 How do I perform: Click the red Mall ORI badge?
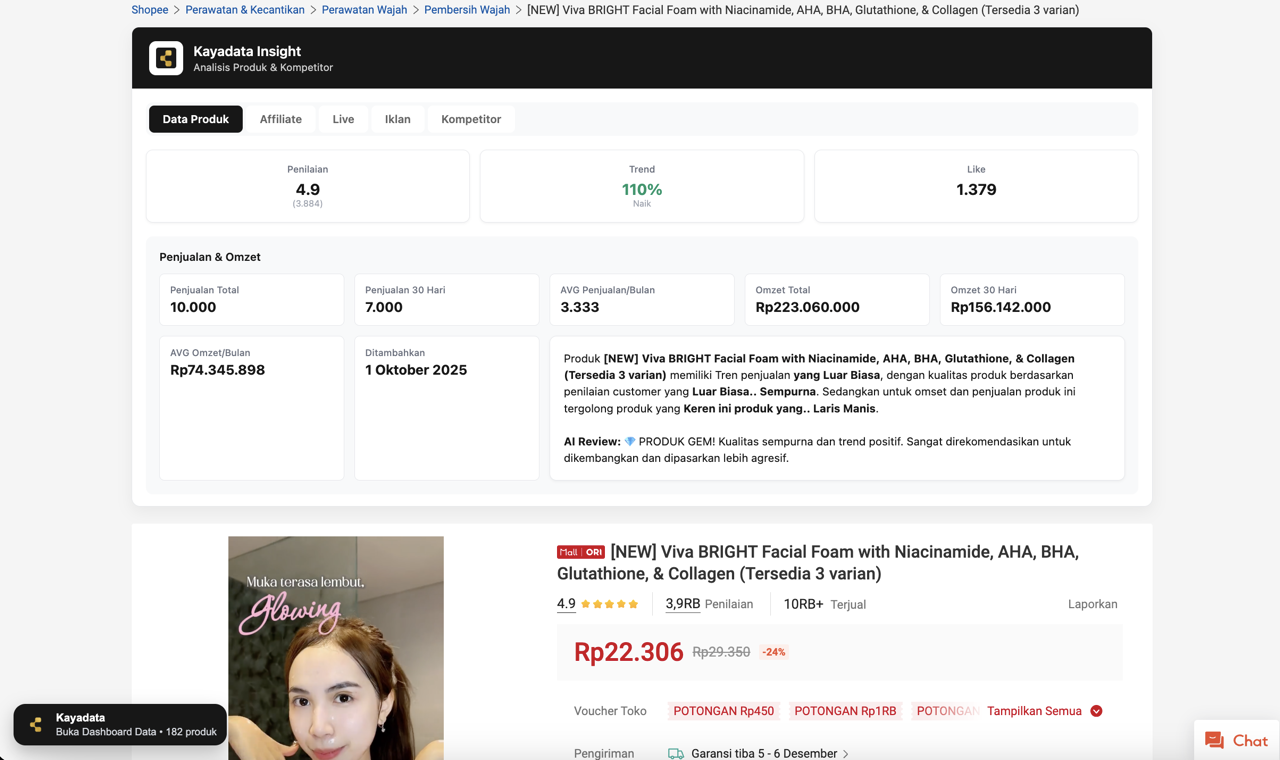pyautogui.click(x=580, y=552)
